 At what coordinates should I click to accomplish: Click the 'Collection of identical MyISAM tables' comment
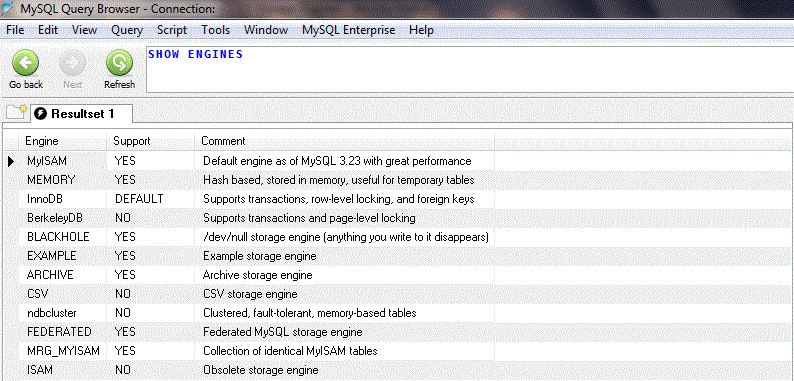point(290,351)
